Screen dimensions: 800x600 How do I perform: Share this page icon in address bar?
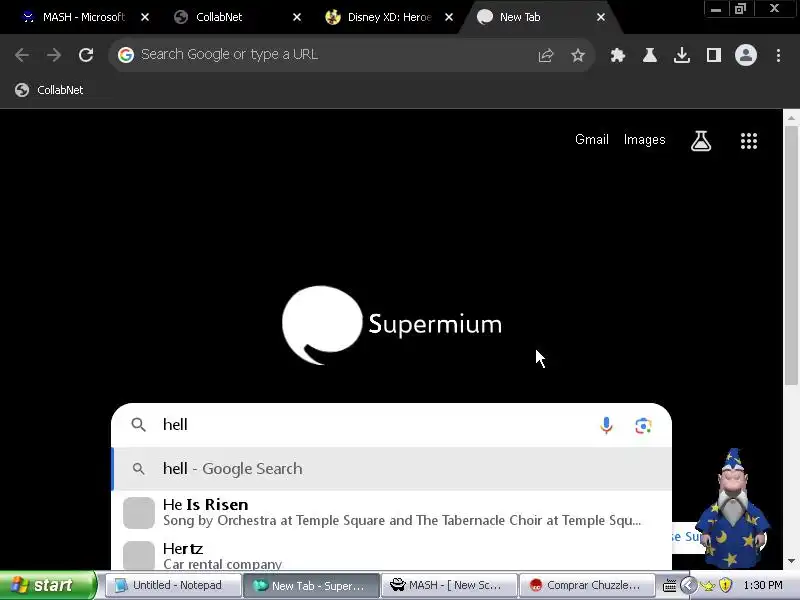[545, 55]
